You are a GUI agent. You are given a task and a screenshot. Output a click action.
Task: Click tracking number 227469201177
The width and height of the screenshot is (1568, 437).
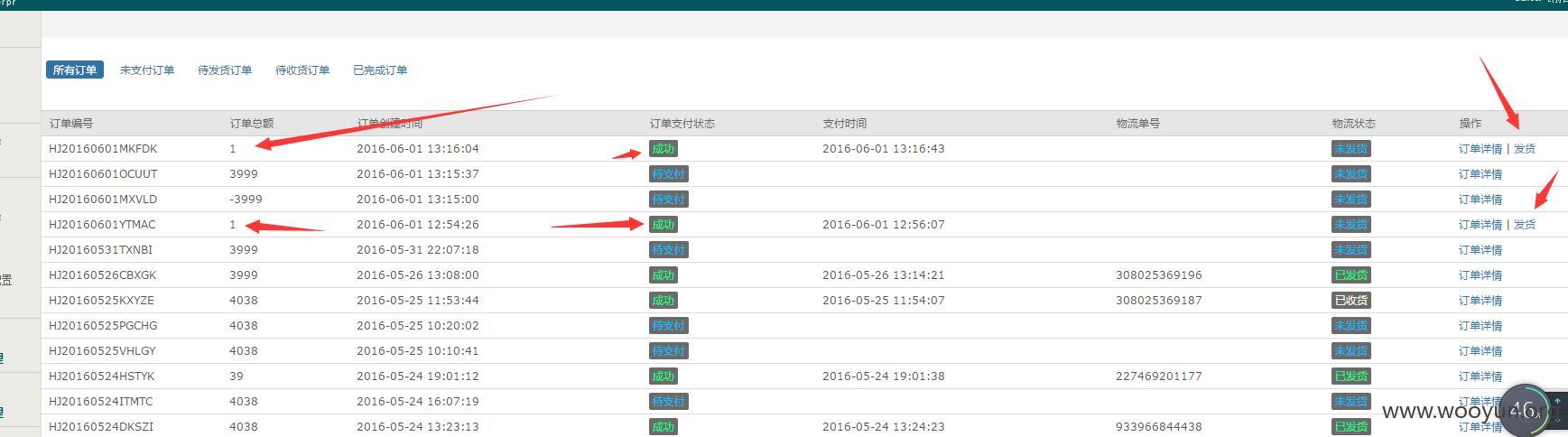tap(1159, 377)
